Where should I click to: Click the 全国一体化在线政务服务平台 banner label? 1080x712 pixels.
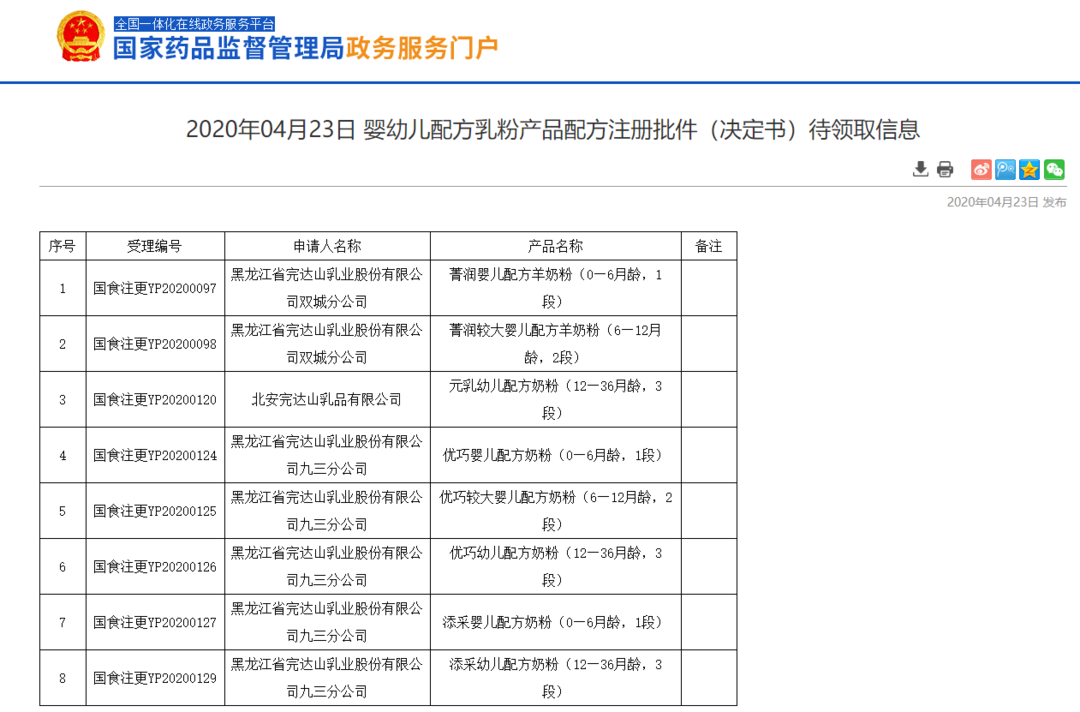[x=194, y=24]
